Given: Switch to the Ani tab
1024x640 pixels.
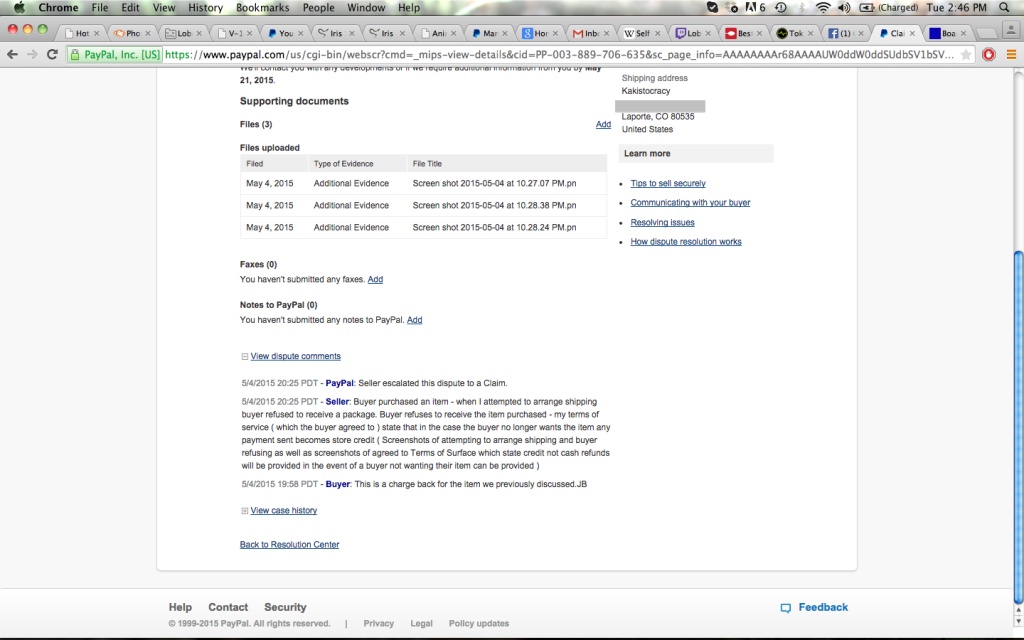Looking at the screenshot, I should 437,33.
